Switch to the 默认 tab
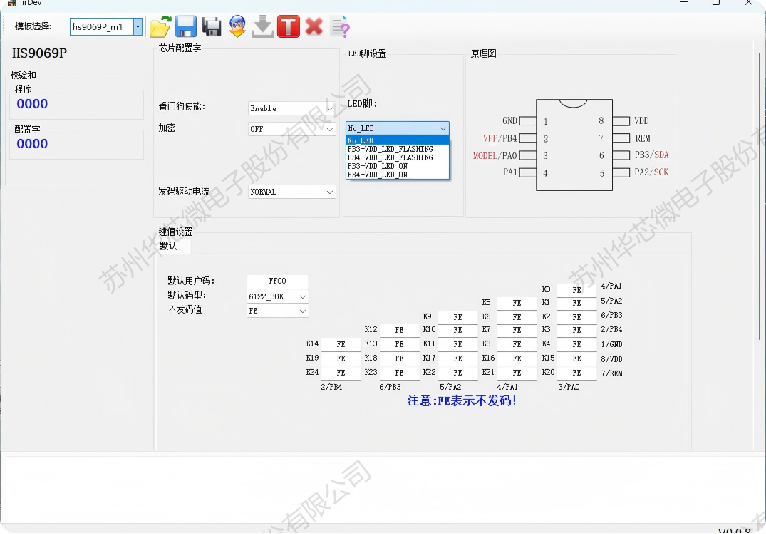The image size is (766, 534). tap(174, 246)
